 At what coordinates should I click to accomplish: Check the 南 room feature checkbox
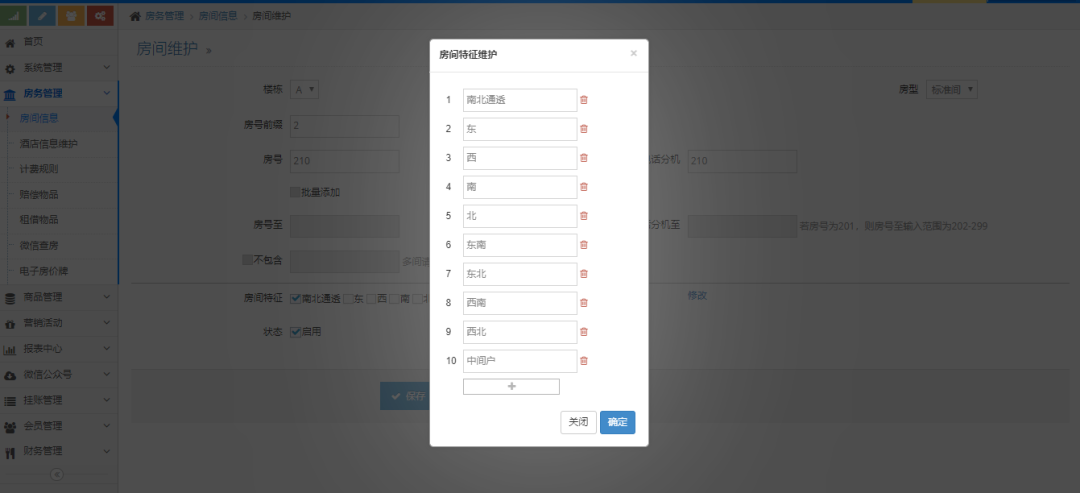click(394, 299)
